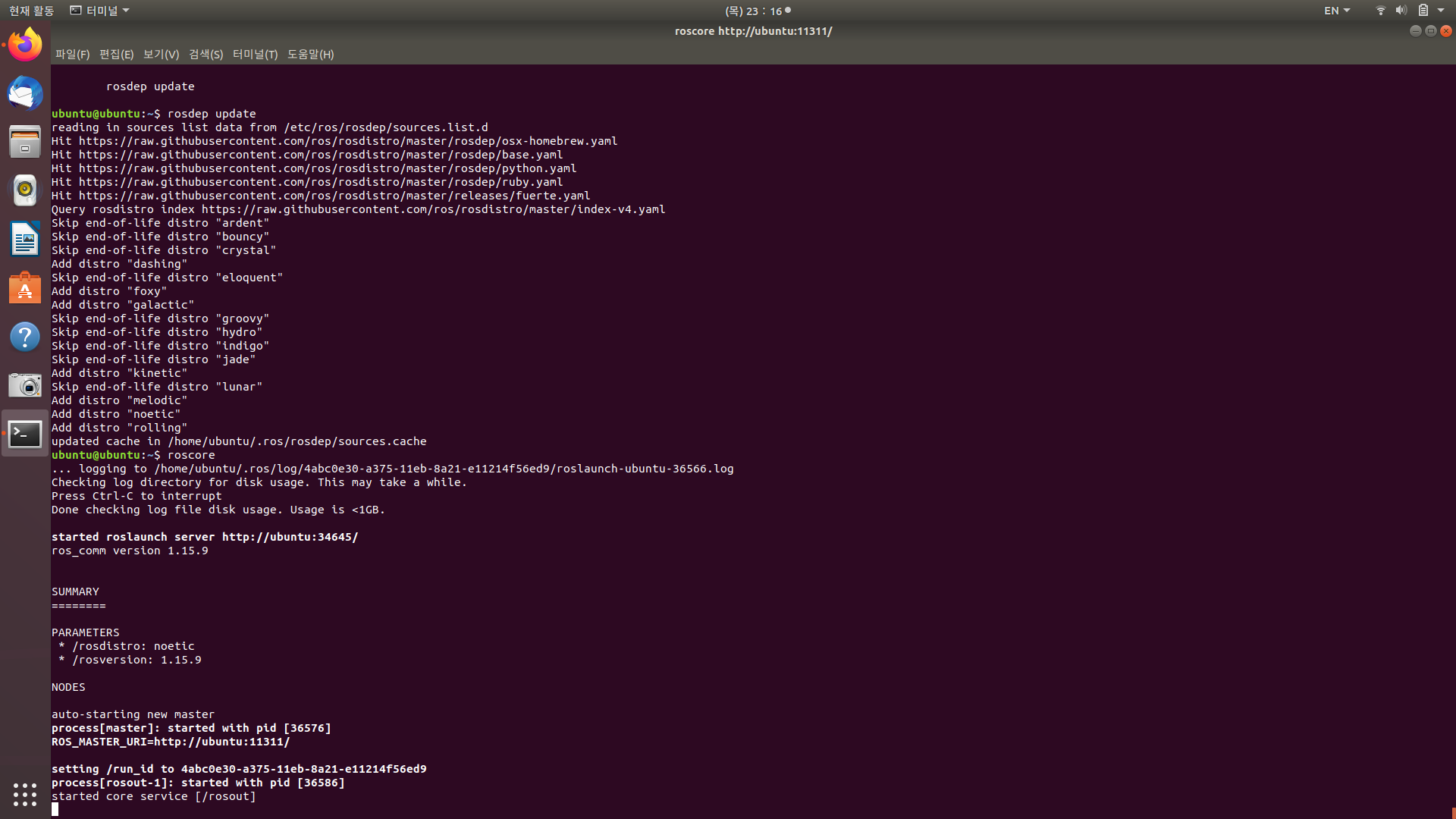
Task: Open Firefox from the dock
Action: click(x=25, y=45)
